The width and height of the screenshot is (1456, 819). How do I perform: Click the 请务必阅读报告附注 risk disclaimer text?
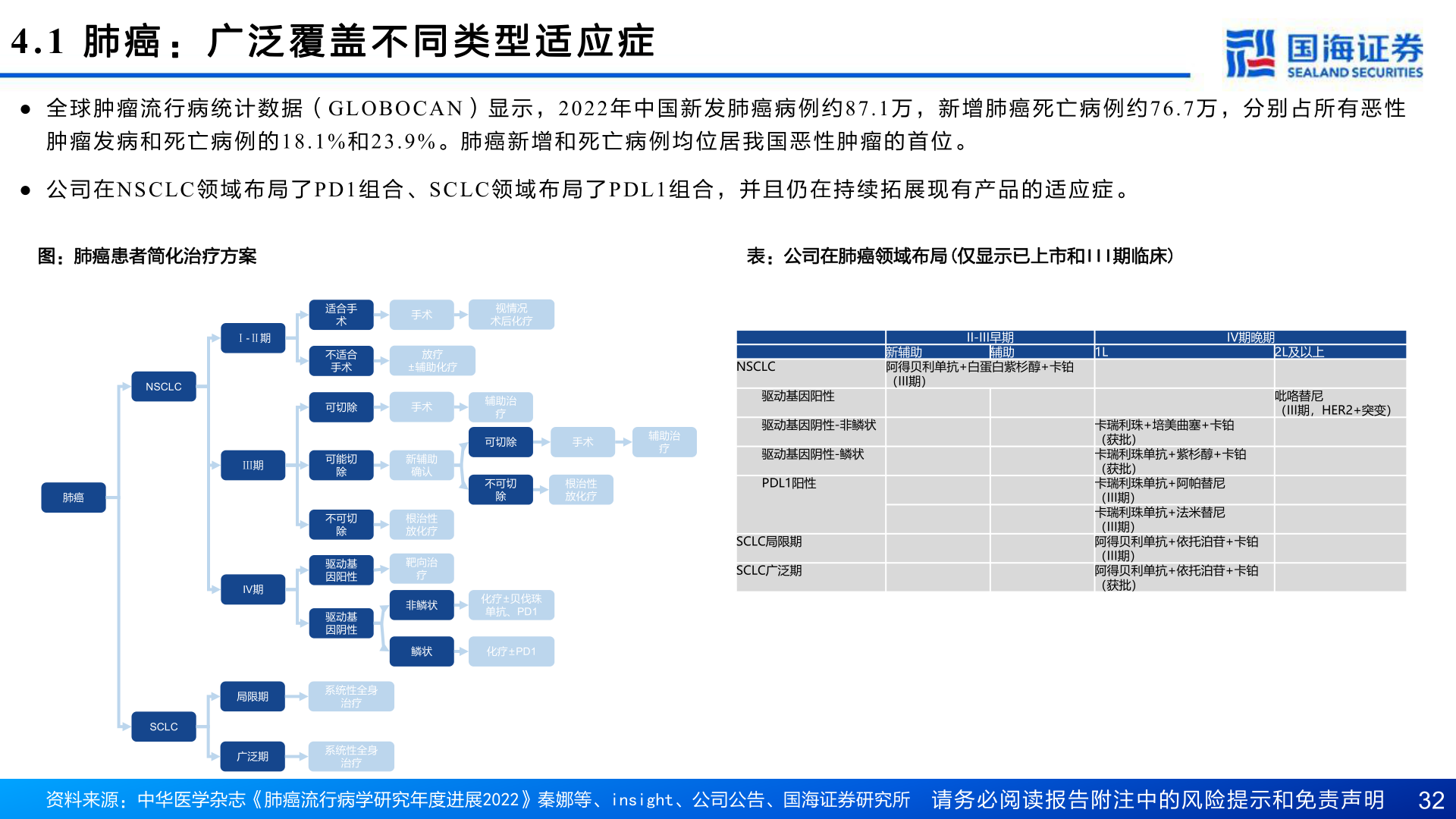click(1158, 800)
